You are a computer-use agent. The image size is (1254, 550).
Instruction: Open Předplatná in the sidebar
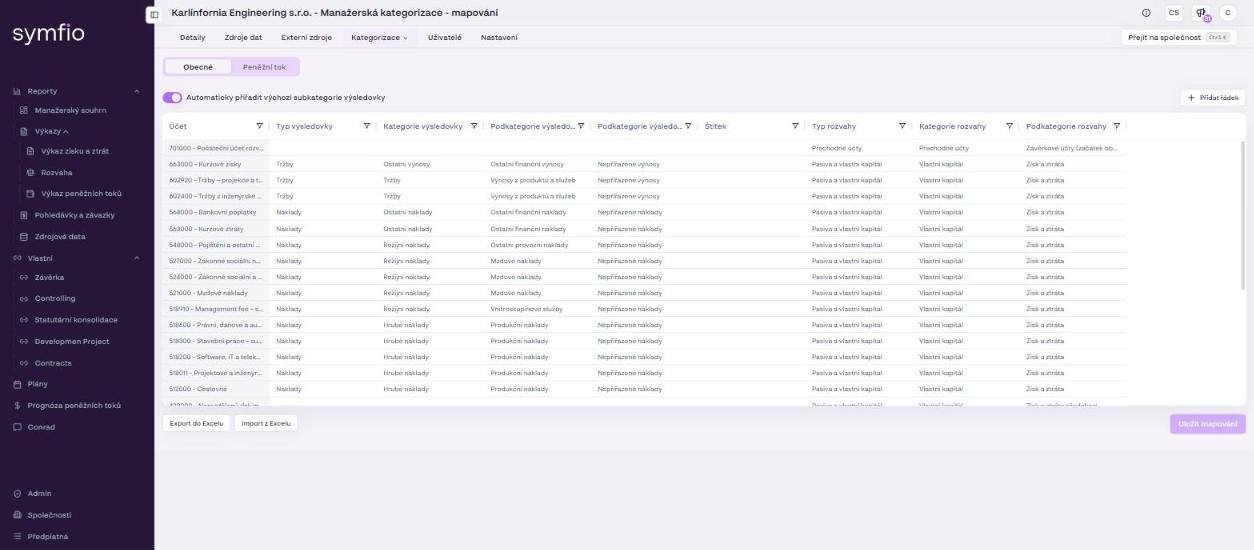[46, 536]
